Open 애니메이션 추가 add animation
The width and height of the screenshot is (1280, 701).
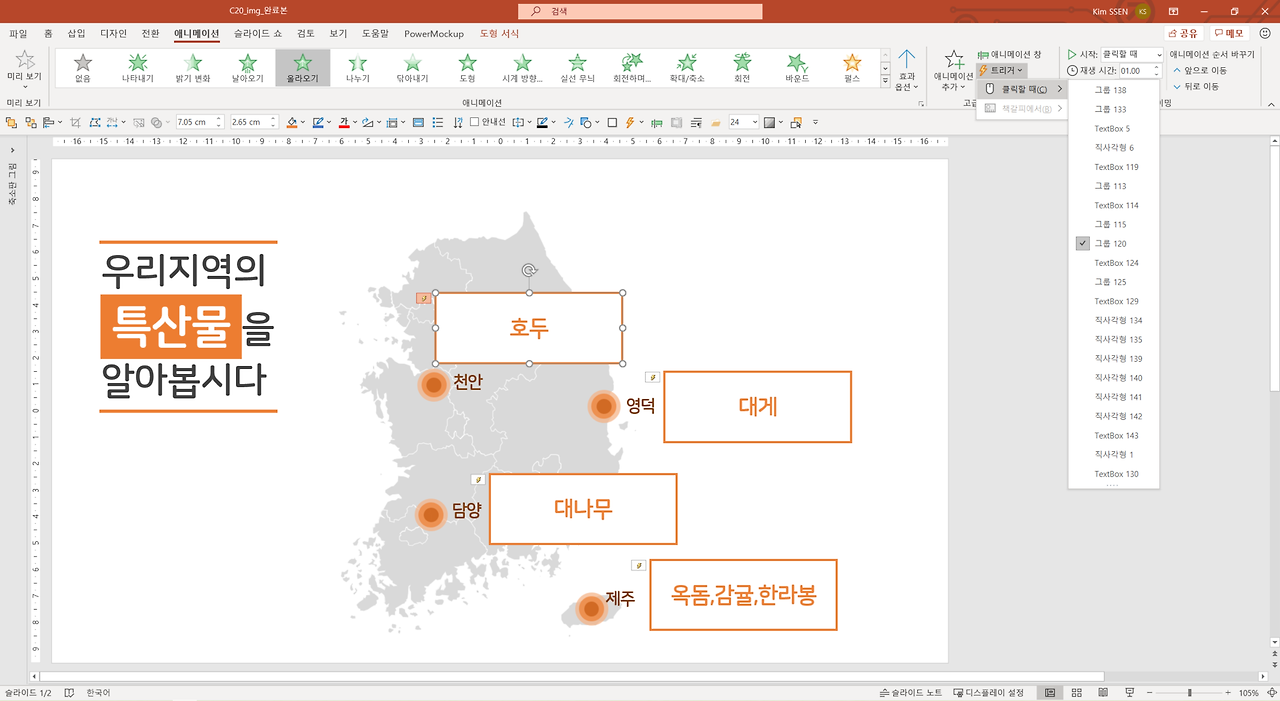(x=954, y=72)
